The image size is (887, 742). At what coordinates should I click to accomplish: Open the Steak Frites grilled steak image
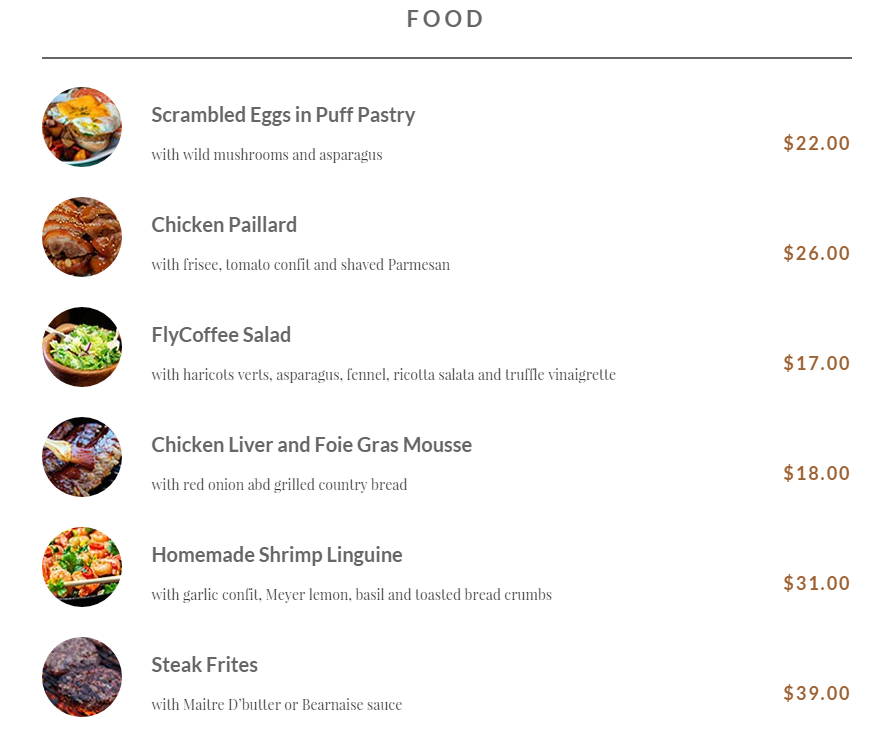click(82, 677)
